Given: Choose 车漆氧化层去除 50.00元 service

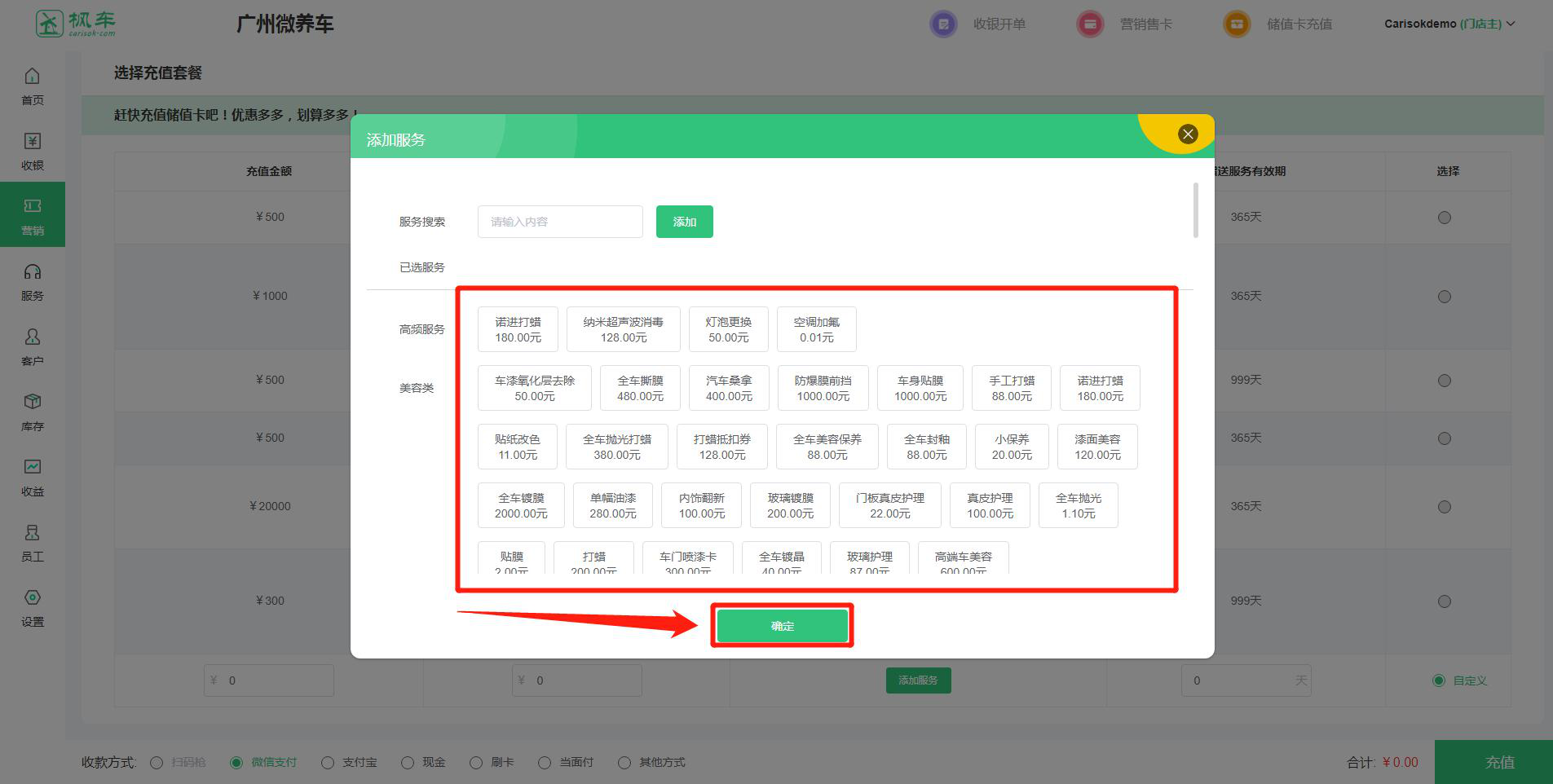Looking at the screenshot, I should click(535, 388).
